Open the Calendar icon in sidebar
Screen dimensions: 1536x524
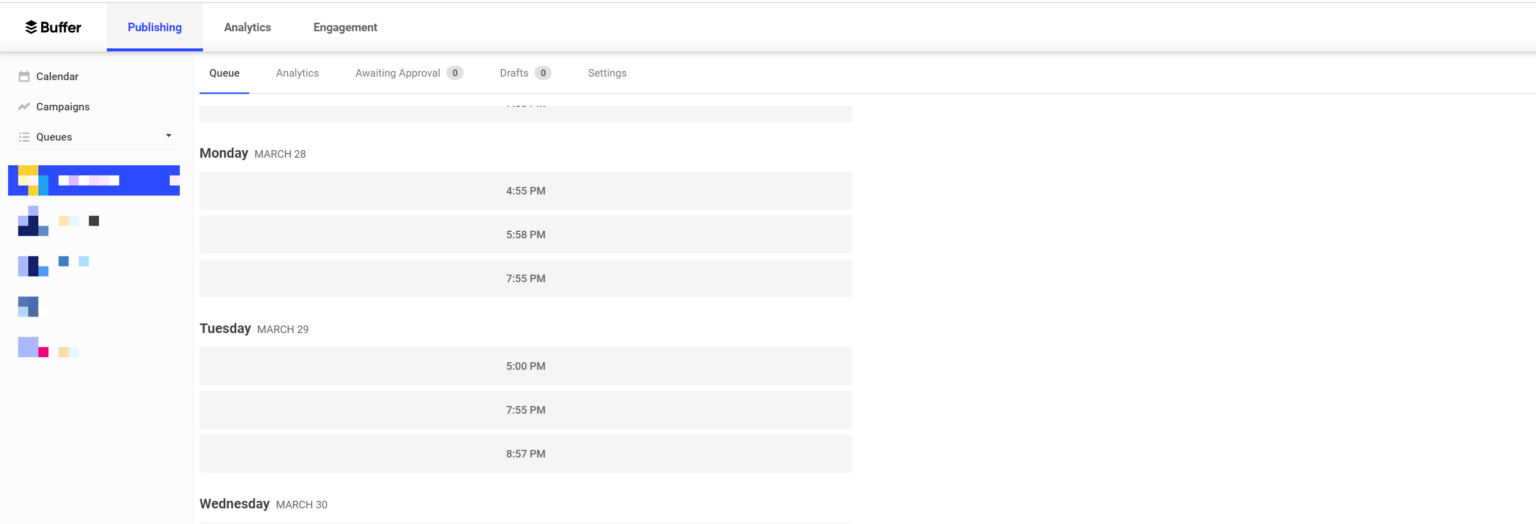[x=24, y=77]
